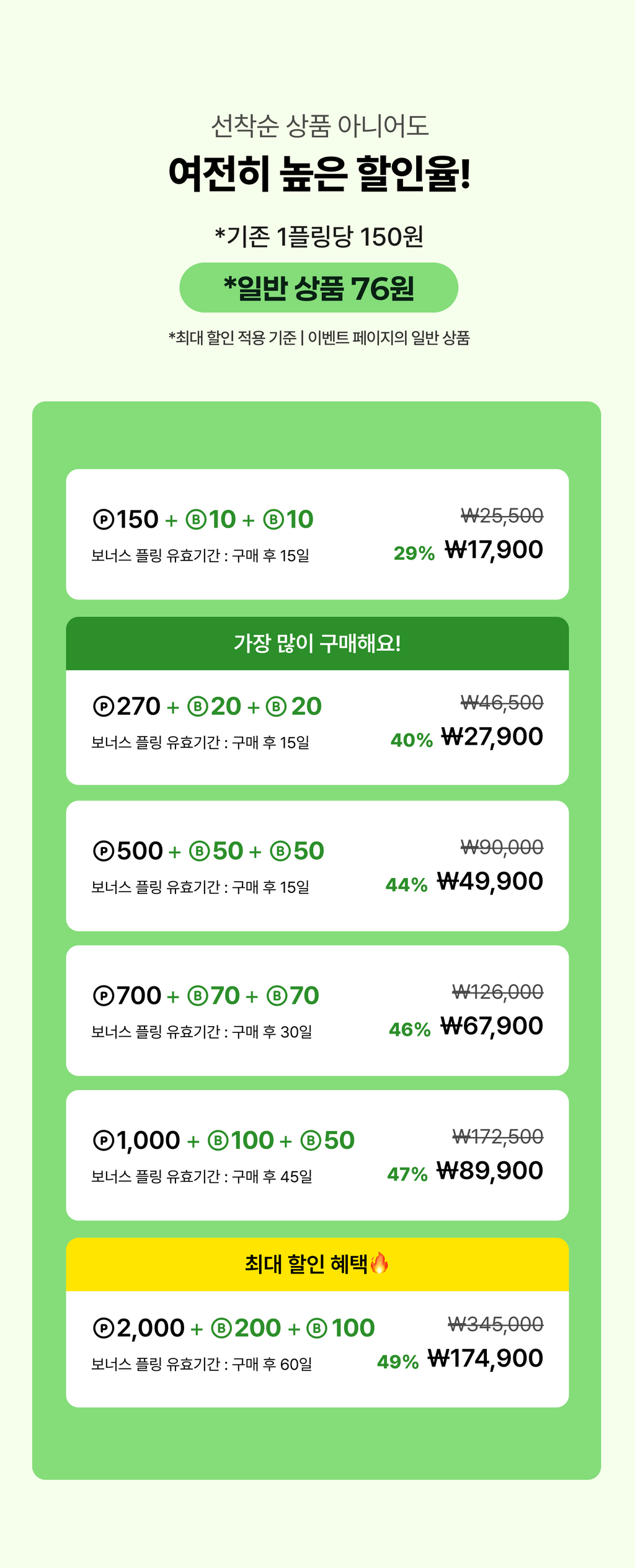Click the P coin icon beside 150

click(x=104, y=519)
